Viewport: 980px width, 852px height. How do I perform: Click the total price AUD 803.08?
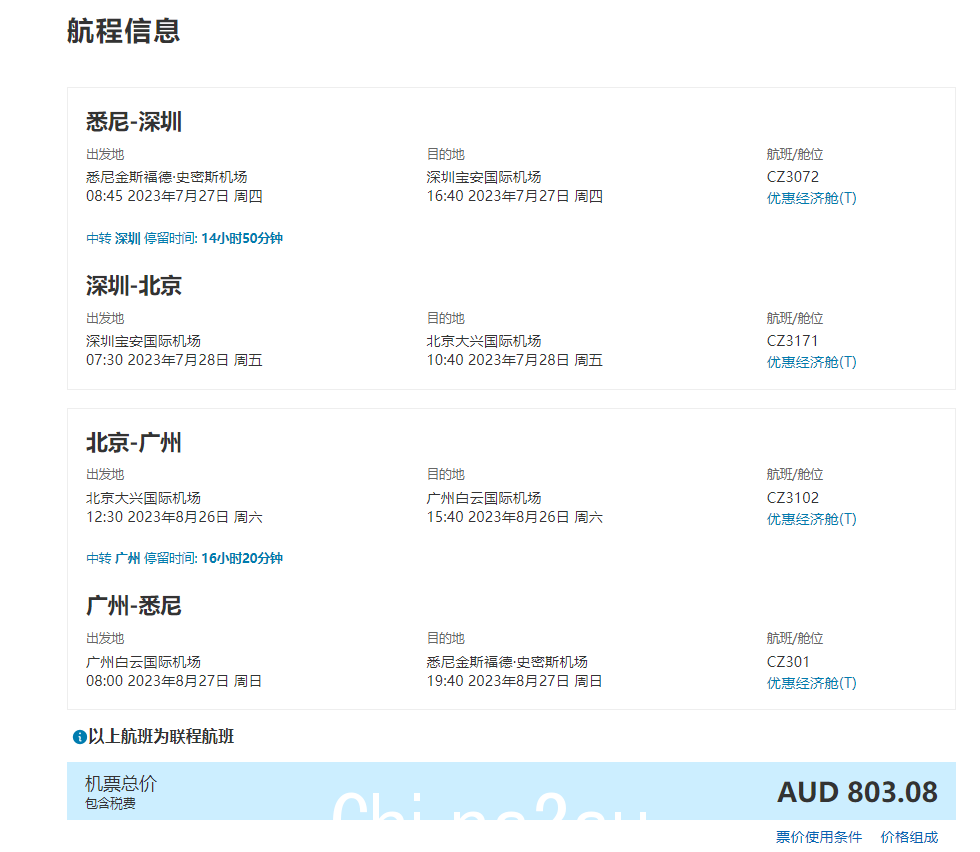(x=858, y=793)
